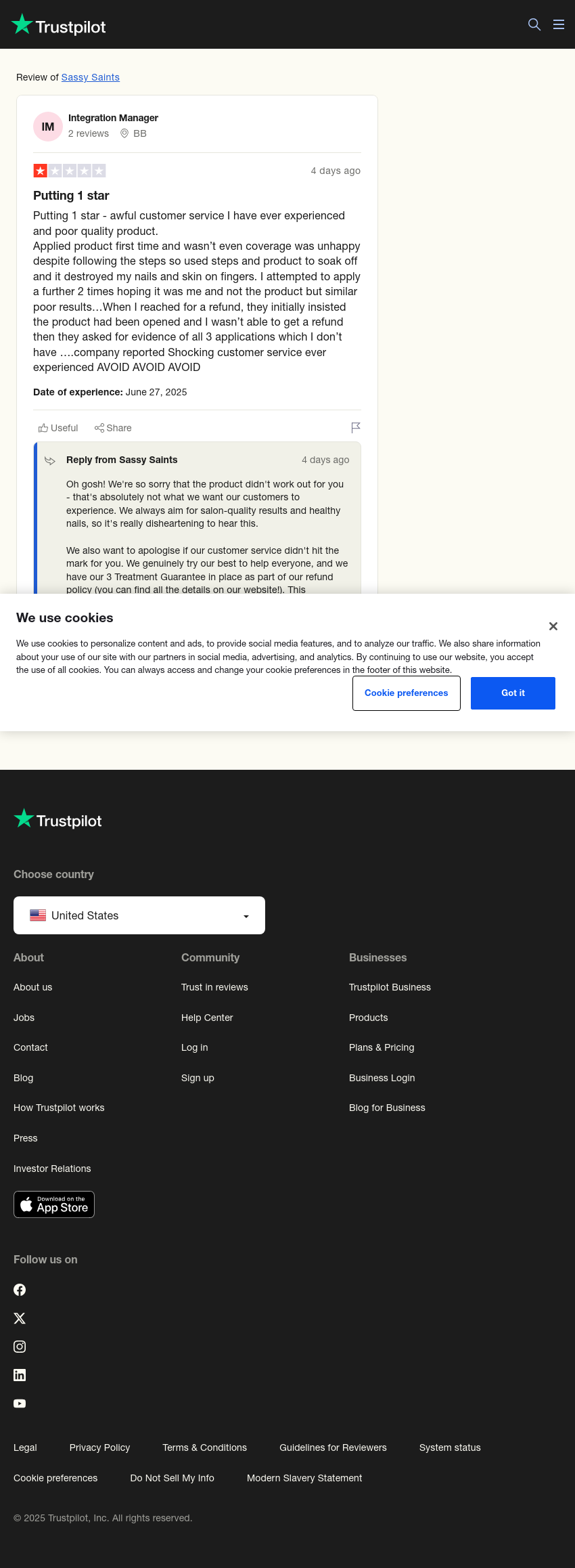
Task: Open the Facebook social link
Action: click(20, 1290)
